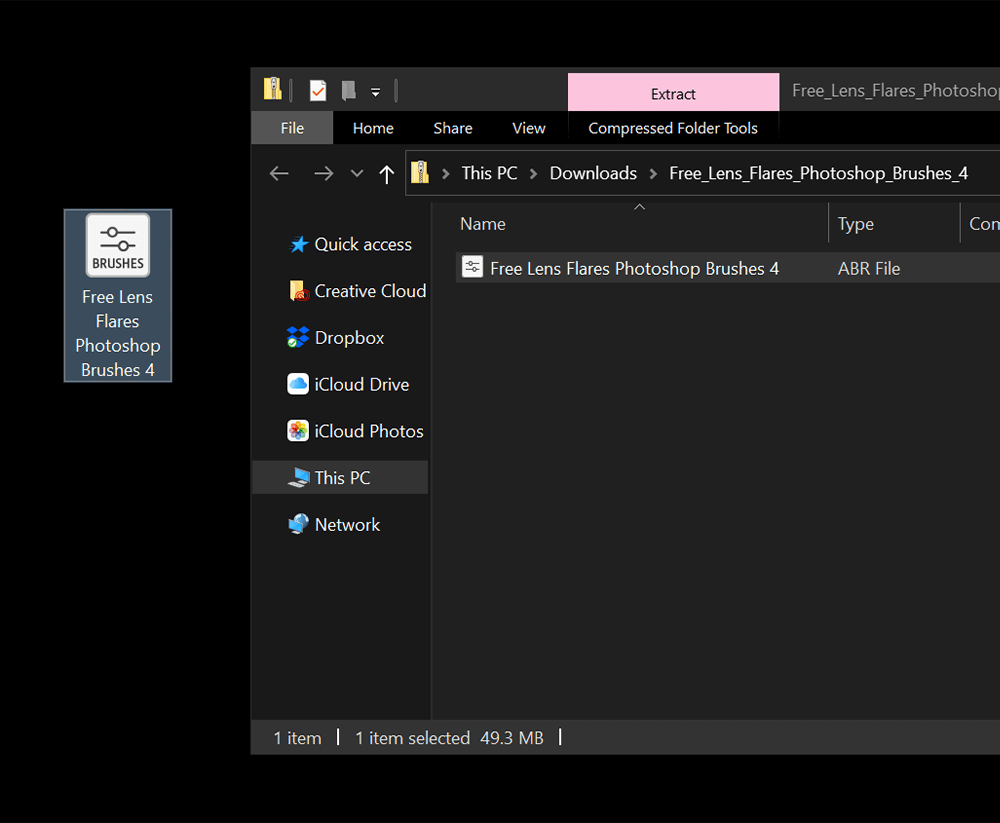Click This PC in the address breadcrumb
1000x823 pixels.
pos(489,174)
